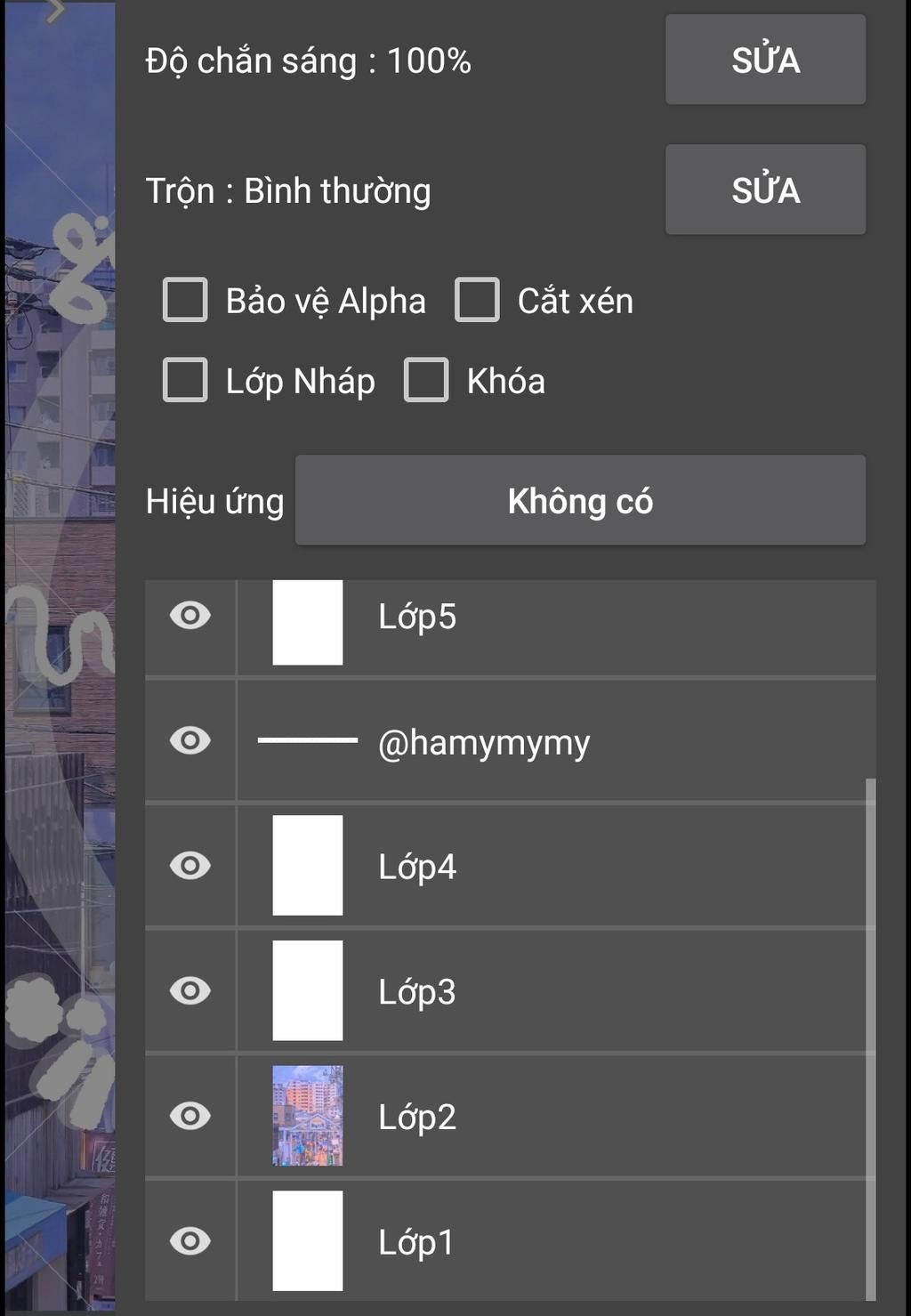Check the Cắt xén clipping box
Screen dimensions: 911x1316
[x=477, y=300]
